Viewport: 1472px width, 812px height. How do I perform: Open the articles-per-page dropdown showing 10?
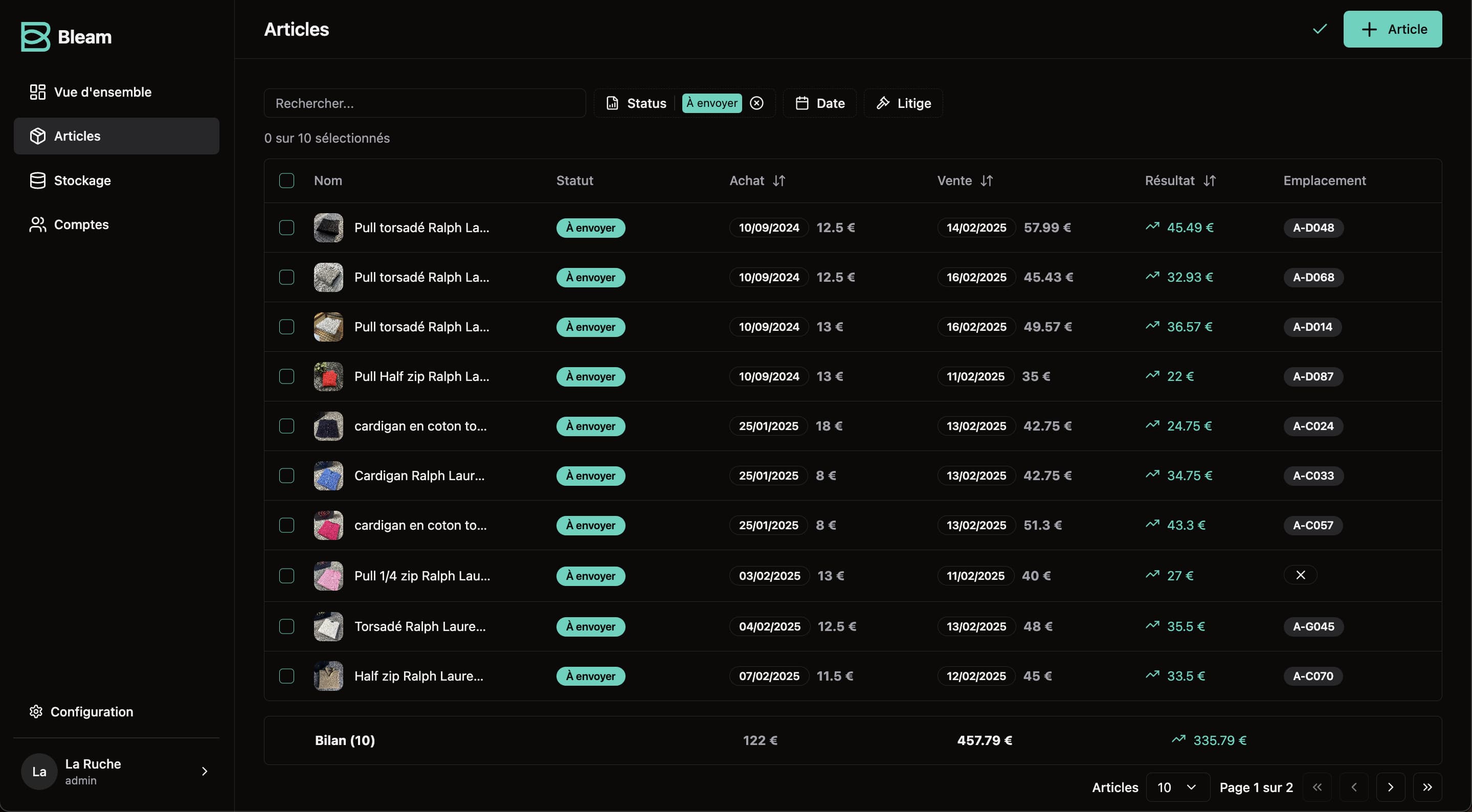[x=1178, y=787]
